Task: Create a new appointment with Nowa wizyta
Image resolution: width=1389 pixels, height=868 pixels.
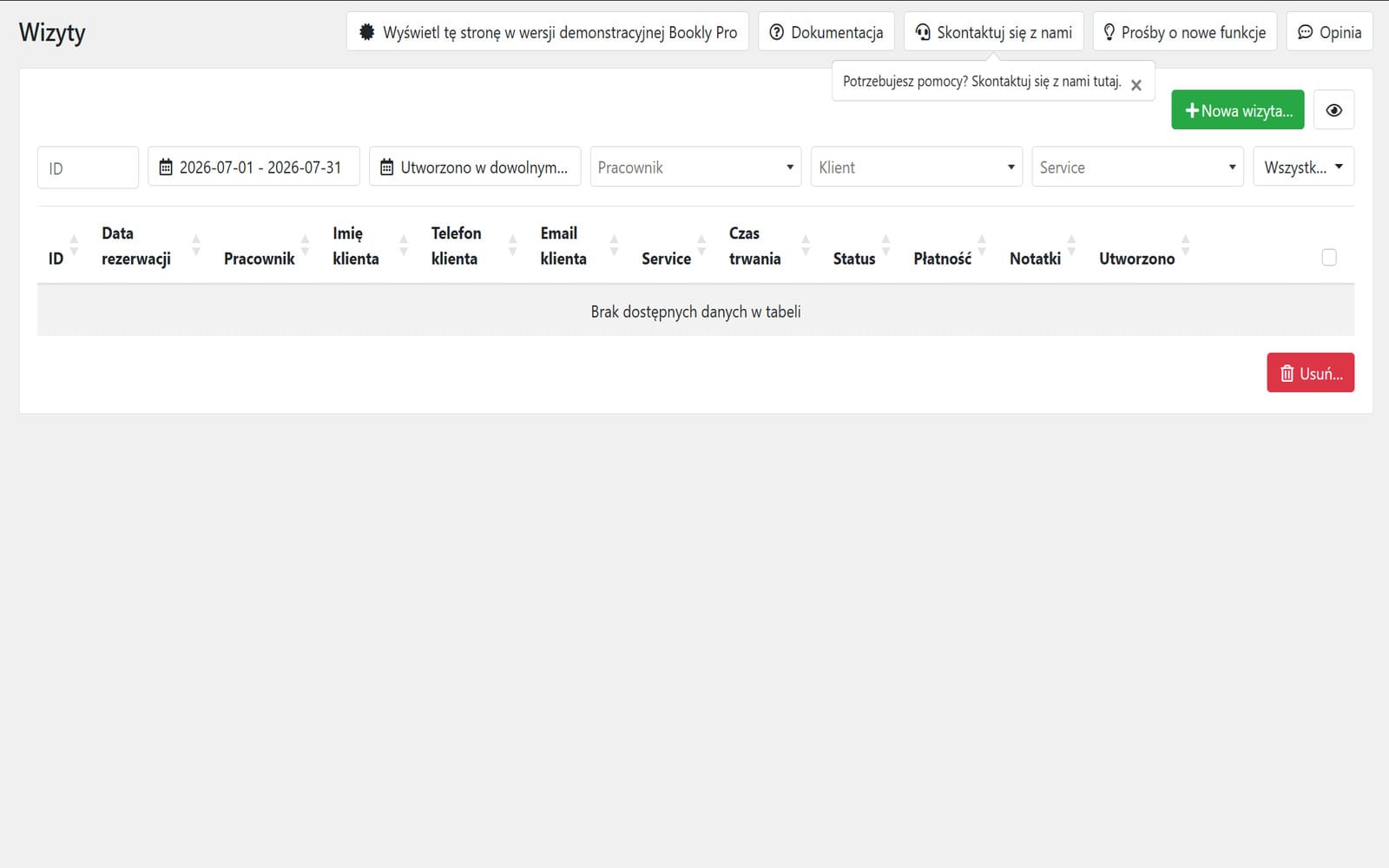Action: pyautogui.click(x=1237, y=110)
